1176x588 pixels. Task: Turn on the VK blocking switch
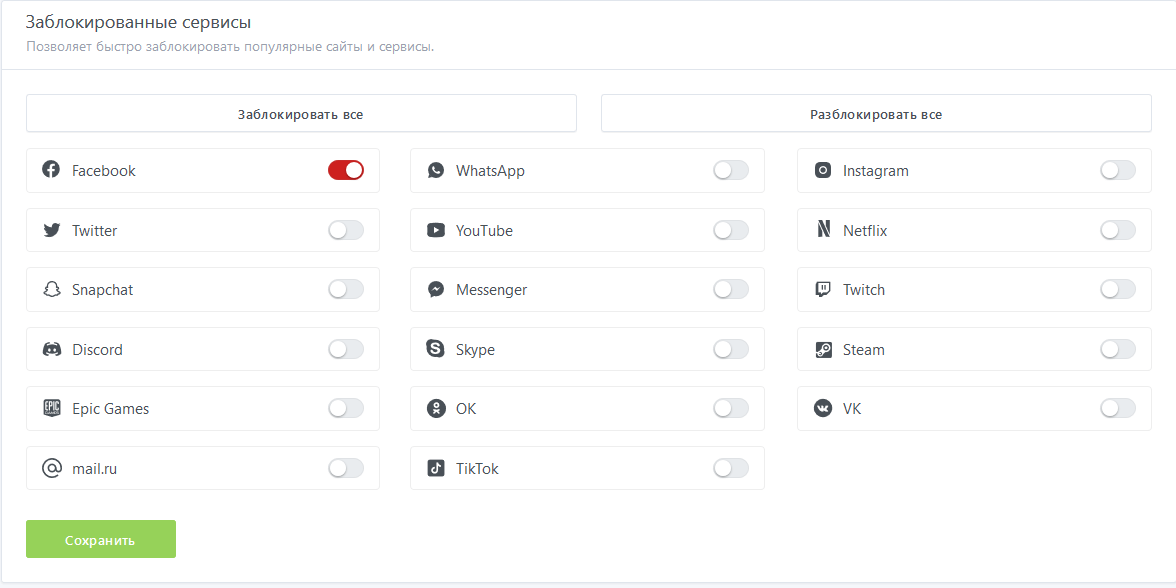(1118, 409)
